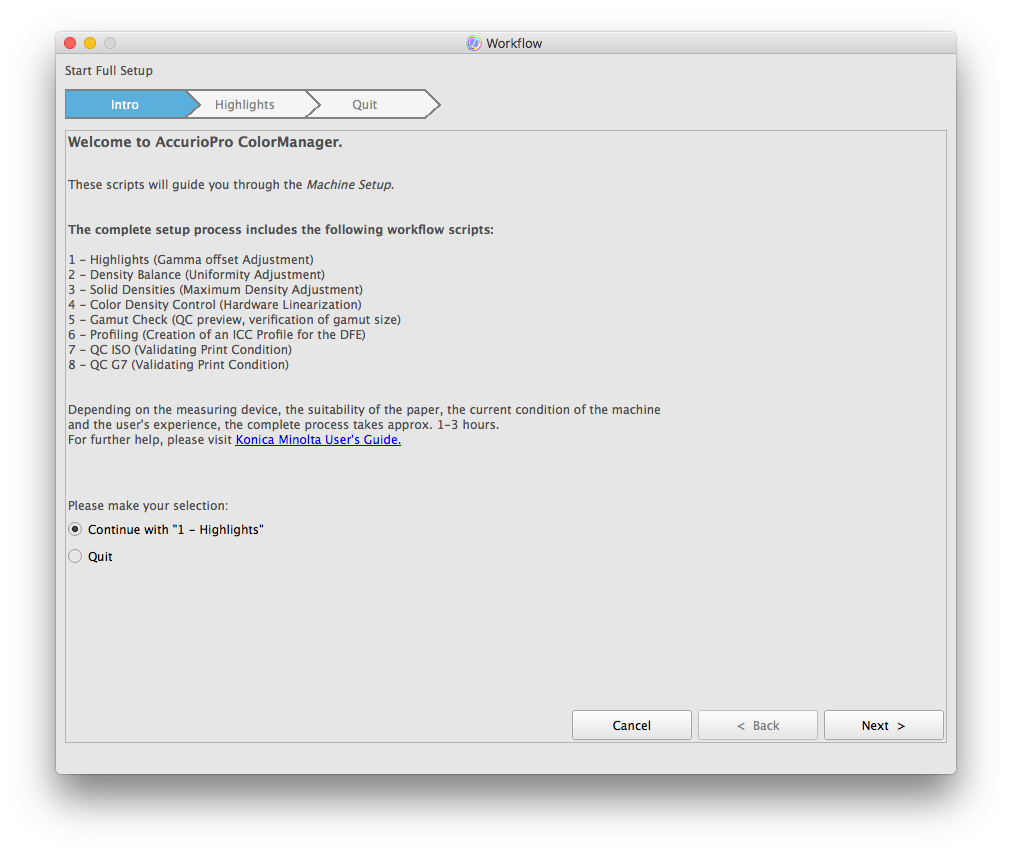Click the Profiling ICC Profile list entry
The width and height of the screenshot is (1012, 854).
pos(217,335)
